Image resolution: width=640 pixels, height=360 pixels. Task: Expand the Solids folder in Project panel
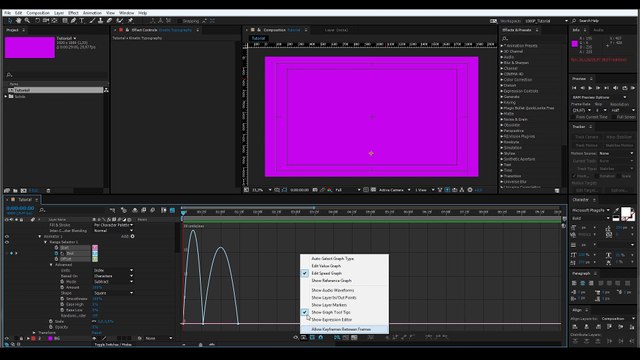coord(6,97)
